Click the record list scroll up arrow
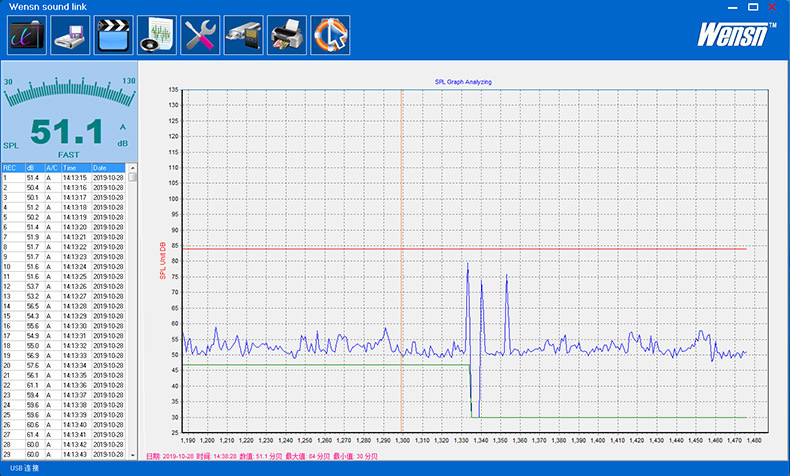 [x=132, y=168]
